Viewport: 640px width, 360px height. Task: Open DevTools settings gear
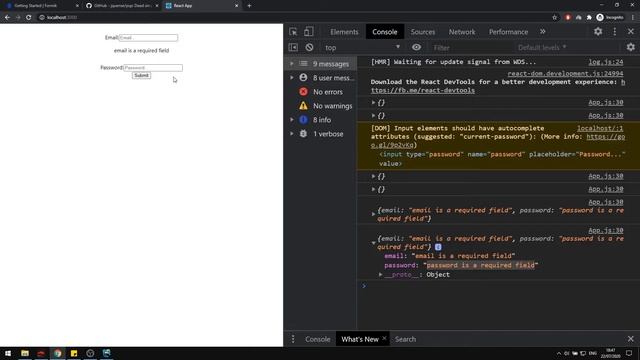tap(598, 31)
